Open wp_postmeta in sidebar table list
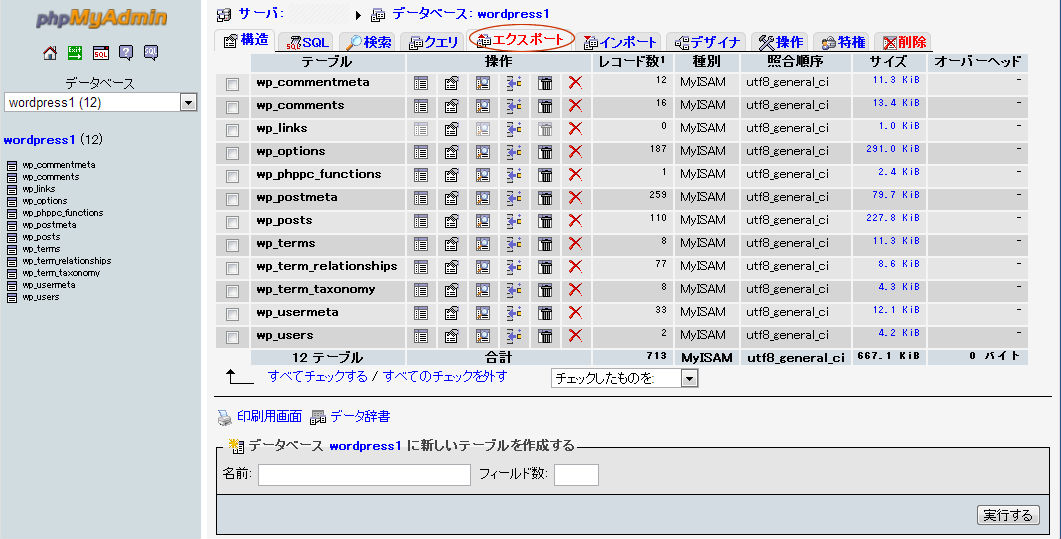 [x=49, y=225]
